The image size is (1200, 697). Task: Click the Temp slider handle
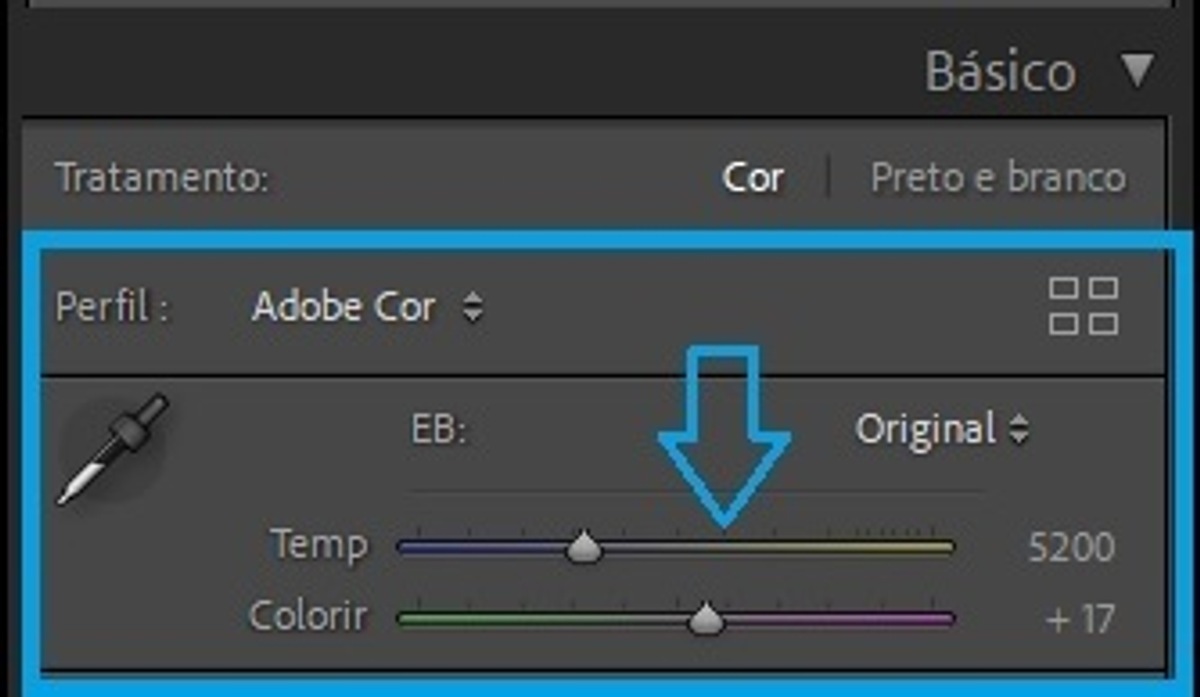584,548
